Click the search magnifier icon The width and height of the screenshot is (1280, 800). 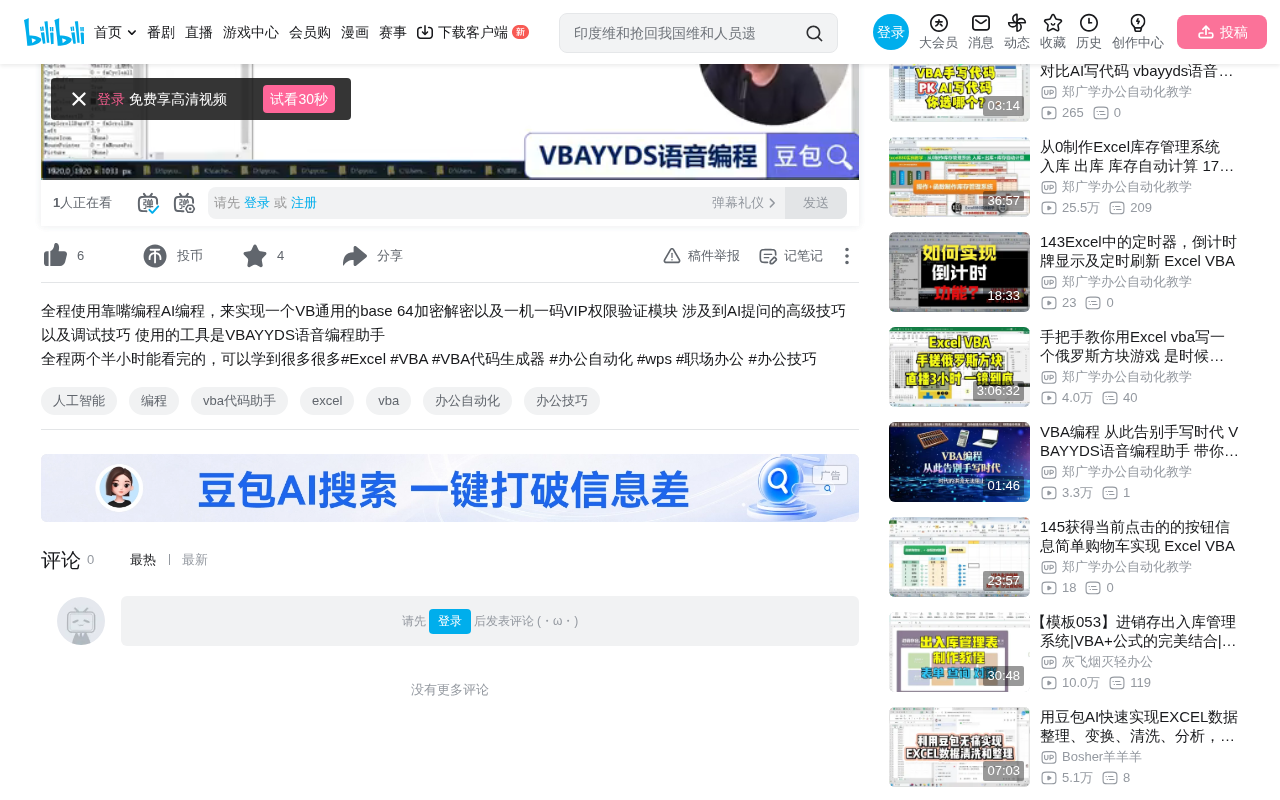(x=814, y=33)
